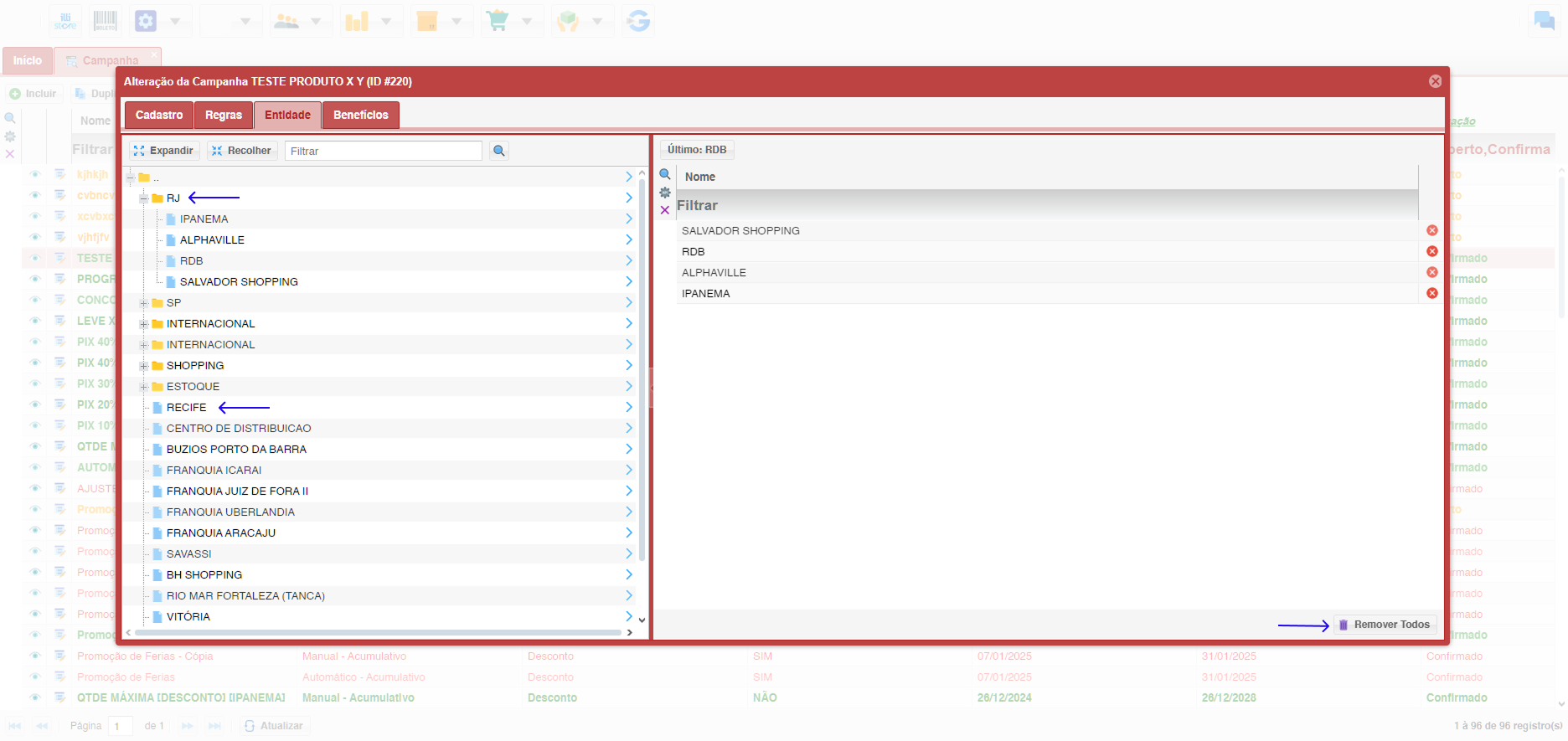The height and width of the screenshot is (741, 1568).
Task: Delete ALPHAVILLE from the selected entities
Action: click(1431, 272)
